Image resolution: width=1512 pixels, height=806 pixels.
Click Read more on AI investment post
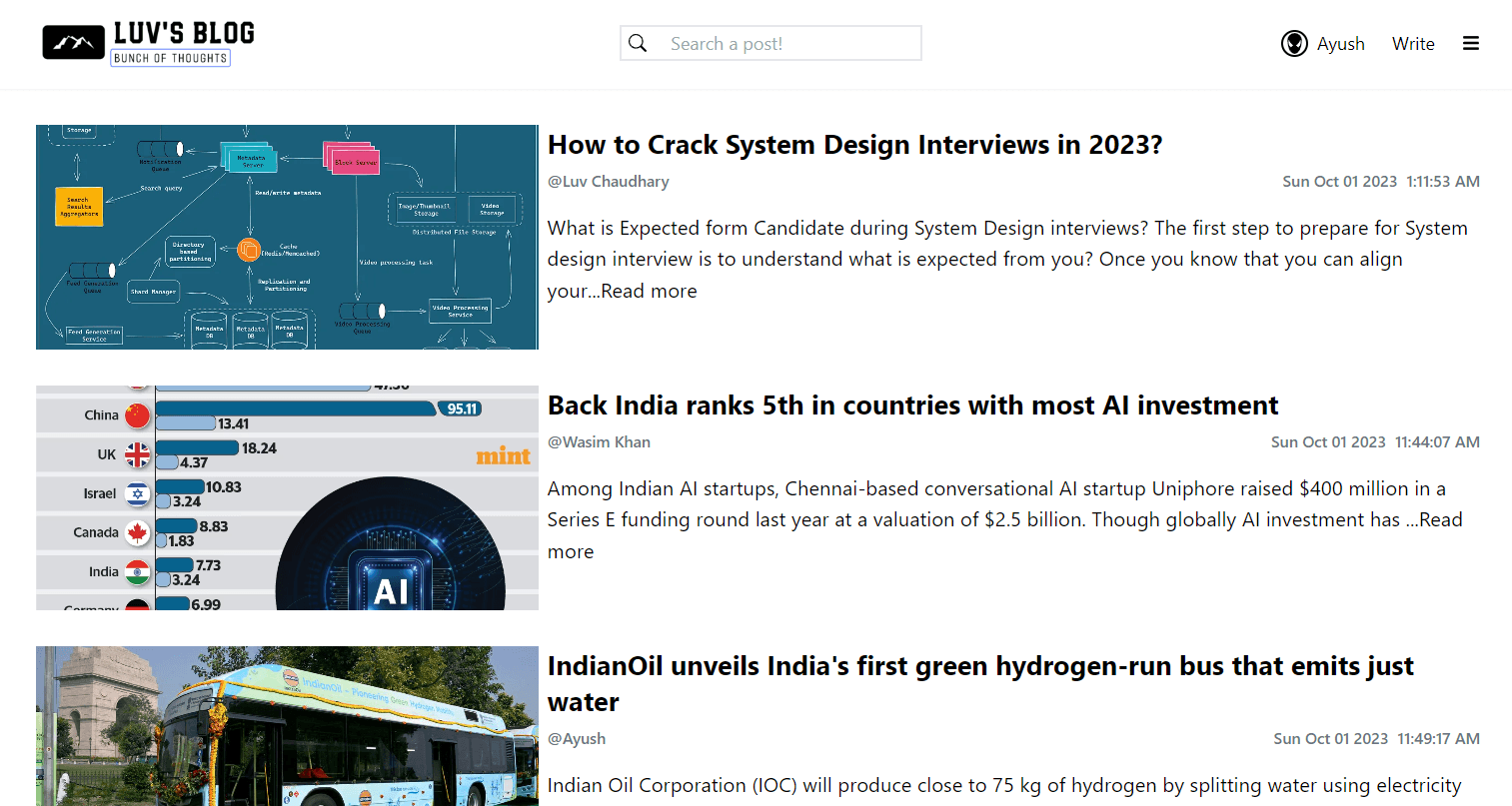[x=1440, y=519]
